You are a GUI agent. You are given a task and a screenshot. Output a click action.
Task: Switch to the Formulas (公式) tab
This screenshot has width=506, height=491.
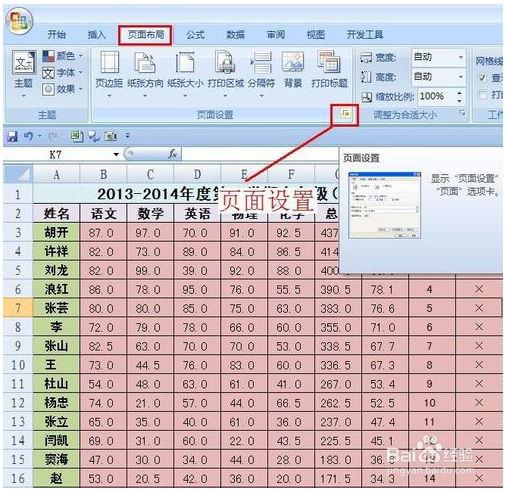click(x=195, y=34)
